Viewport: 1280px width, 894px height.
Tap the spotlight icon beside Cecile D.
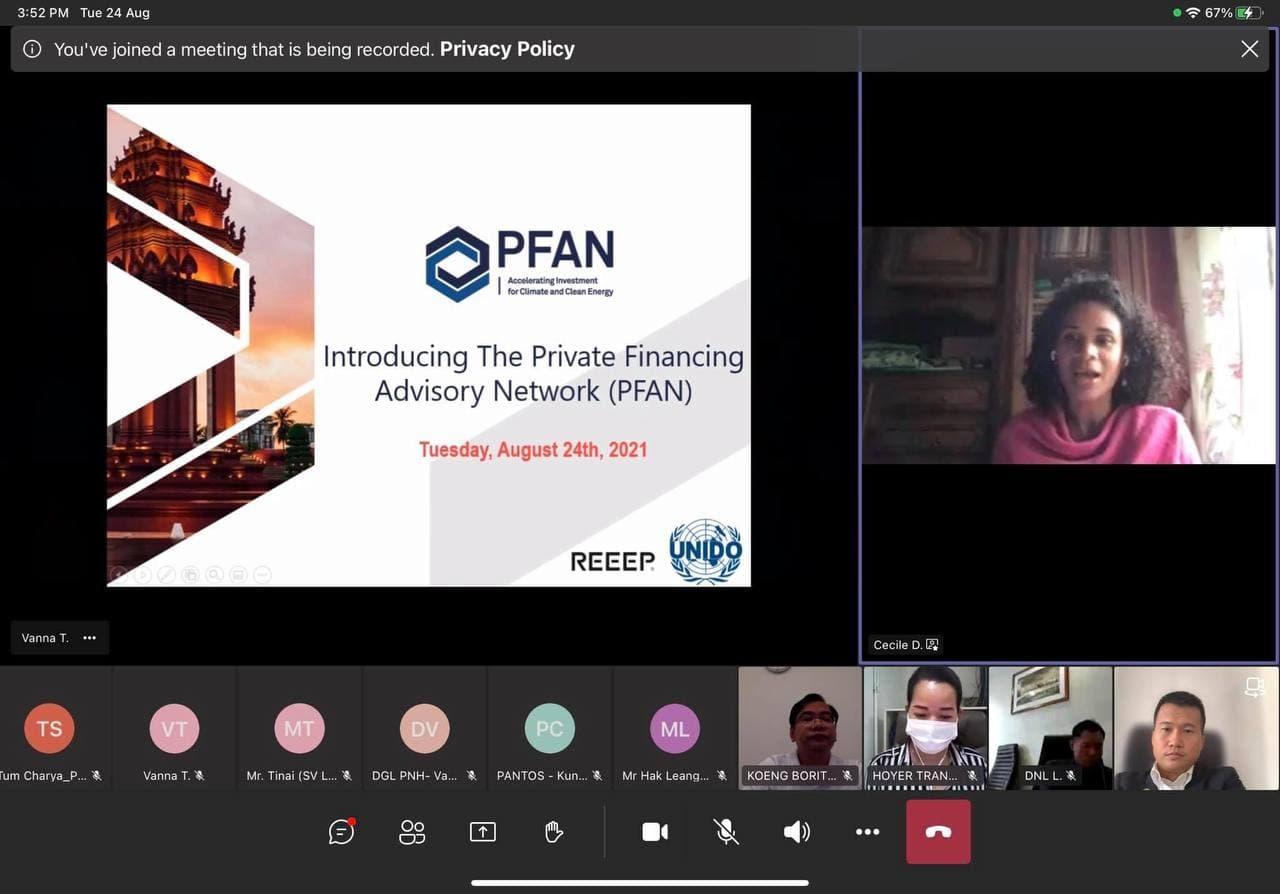pyautogui.click(x=932, y=645)
